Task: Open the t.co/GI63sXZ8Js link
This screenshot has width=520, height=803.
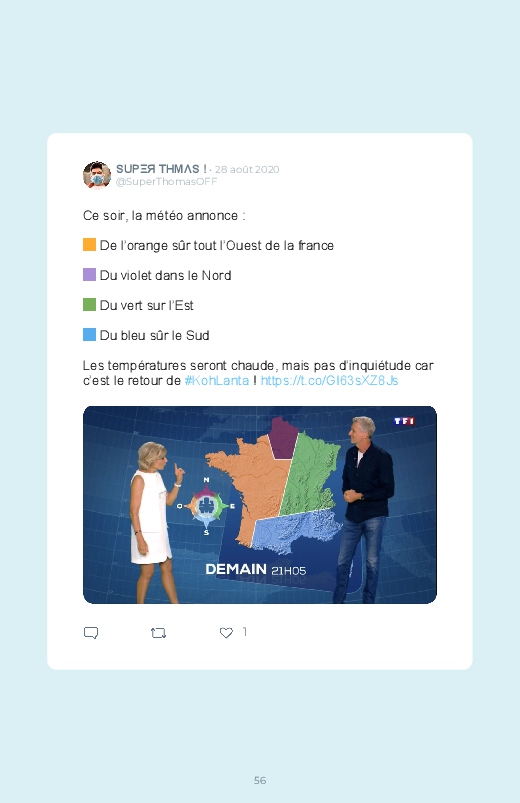Action: [329, 381]
